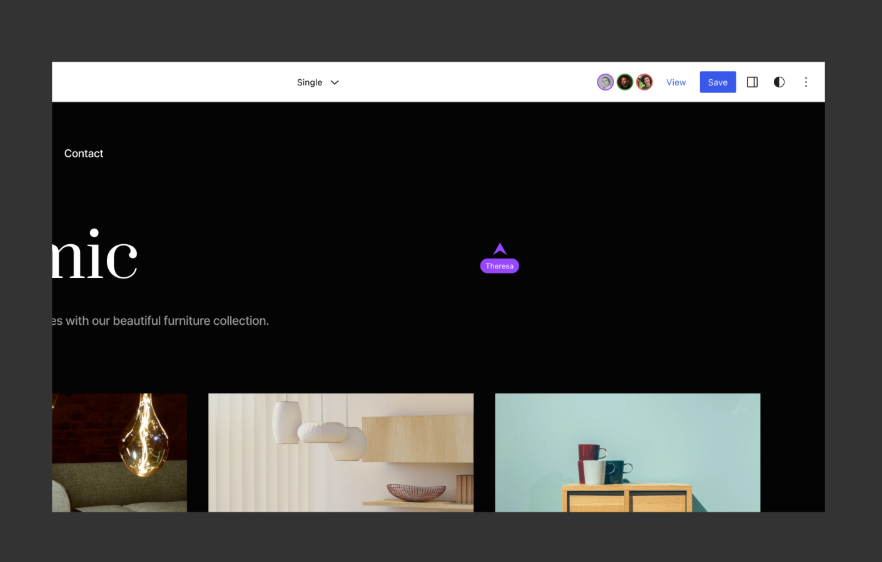
Task: Open the View link in toolbar
Action: click(x=676, y=82)
